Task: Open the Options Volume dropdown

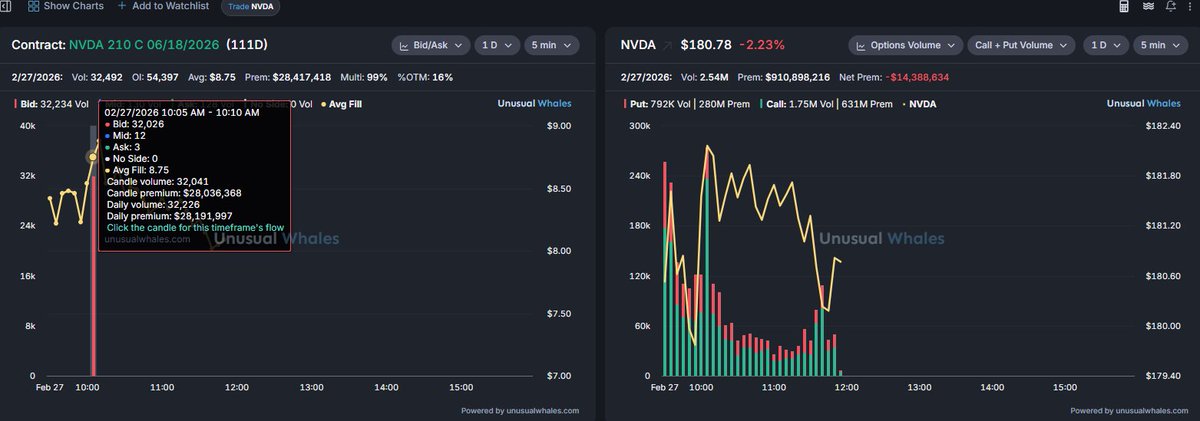Action: (x=906, y=45)
